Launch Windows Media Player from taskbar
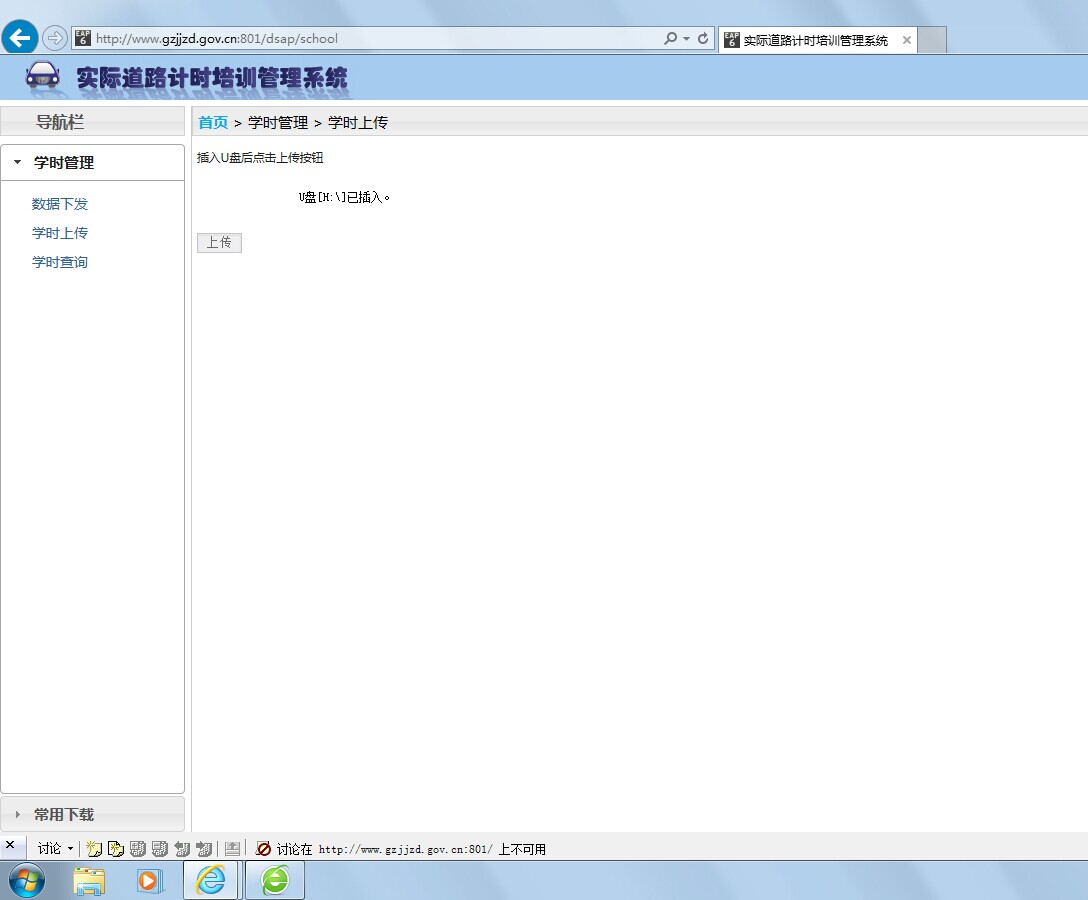 [150, 880]
